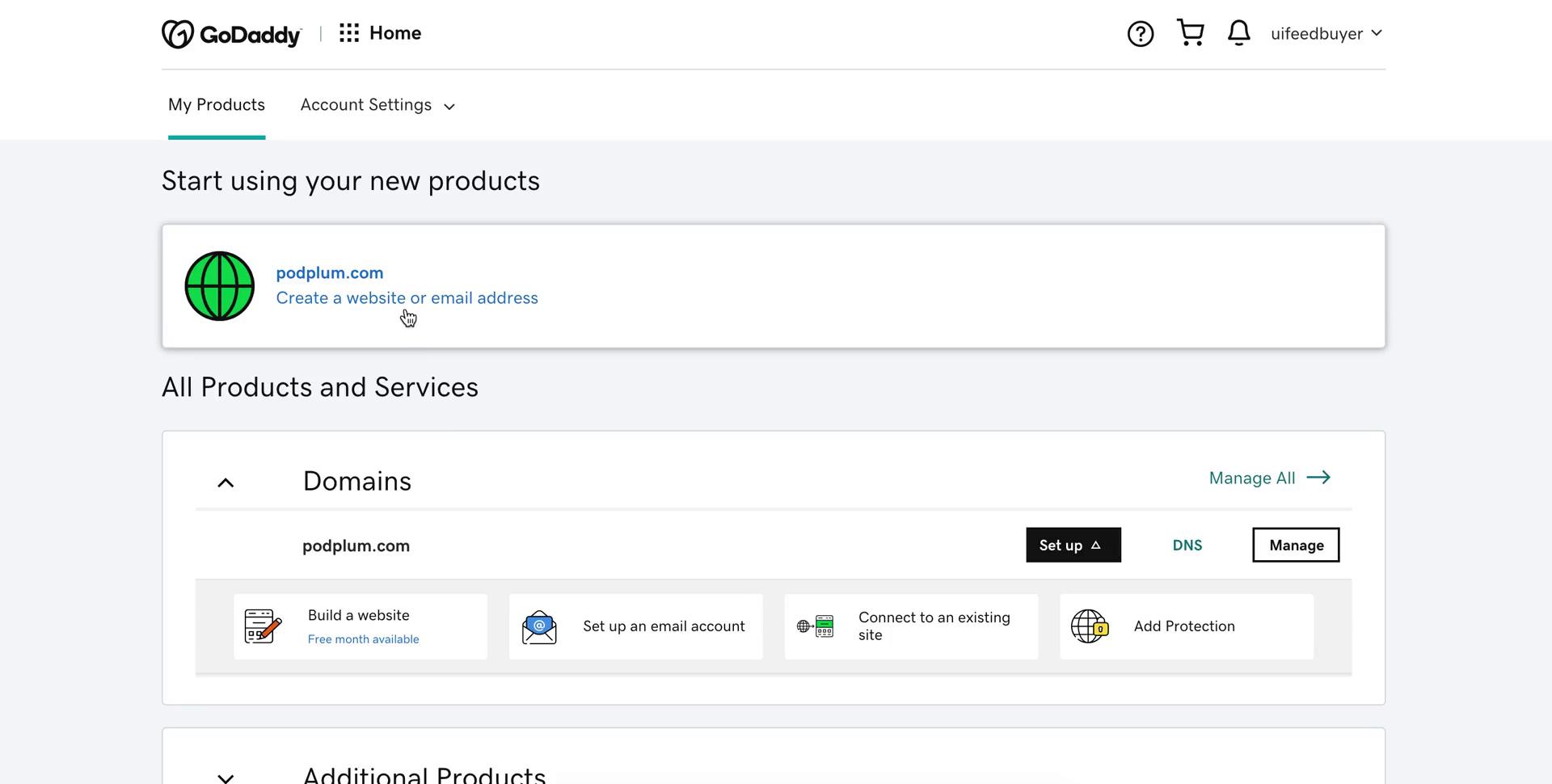The width and height of the screenshot is (1552, 784).
Task: Click the email envelope icon
Action: pos(539,627)
